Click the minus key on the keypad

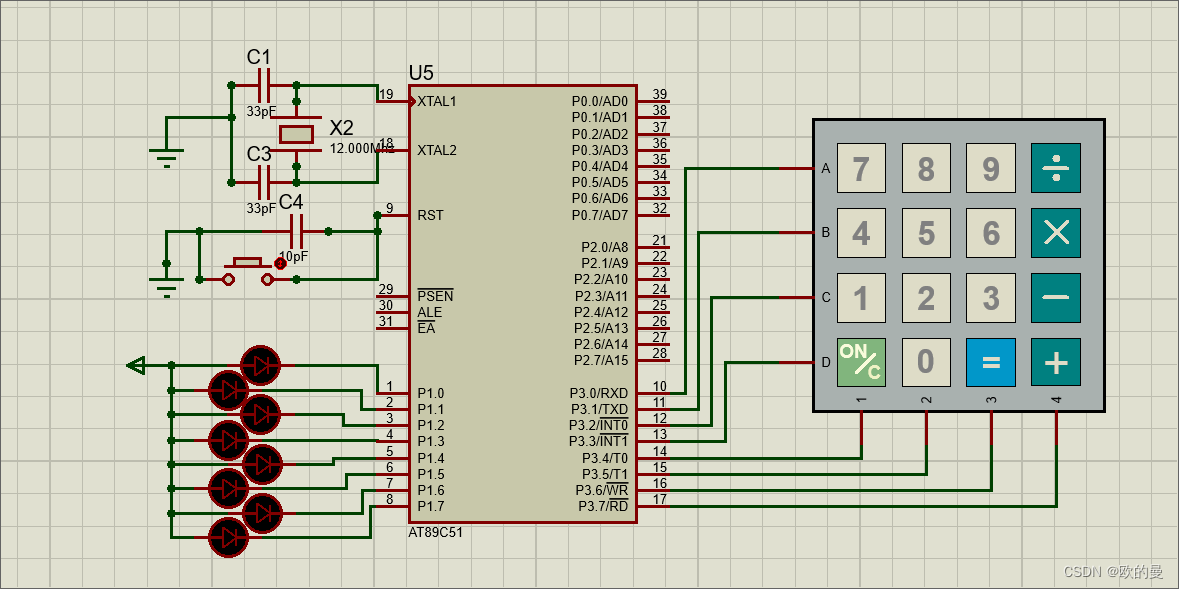coord(1056,298)
